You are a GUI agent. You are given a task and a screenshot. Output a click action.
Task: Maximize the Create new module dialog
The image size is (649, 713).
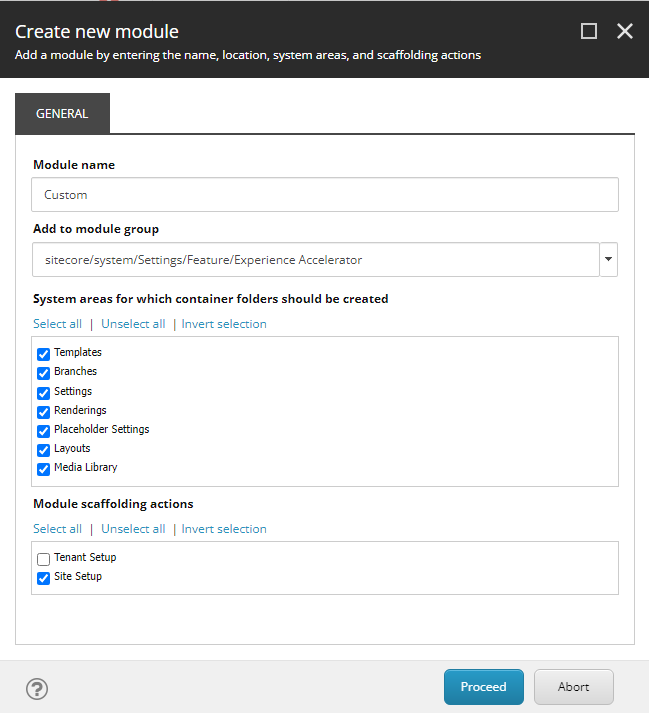[589, 31]
